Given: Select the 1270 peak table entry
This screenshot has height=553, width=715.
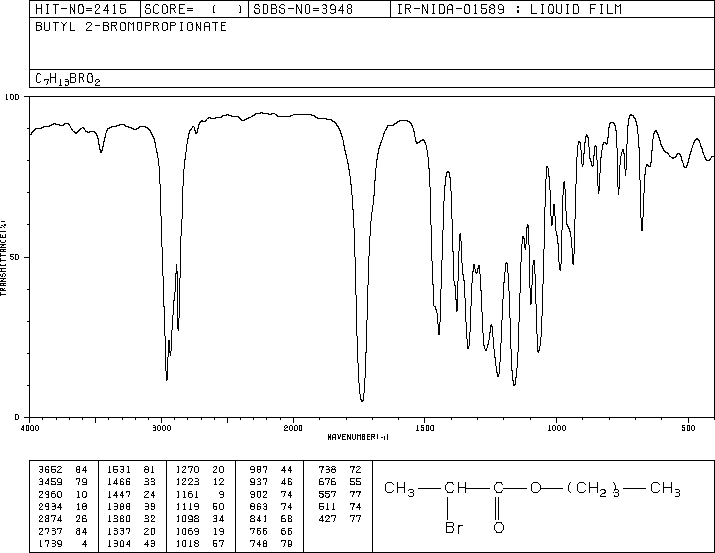Looking at the screenshot, I should [x=200, y=470].
